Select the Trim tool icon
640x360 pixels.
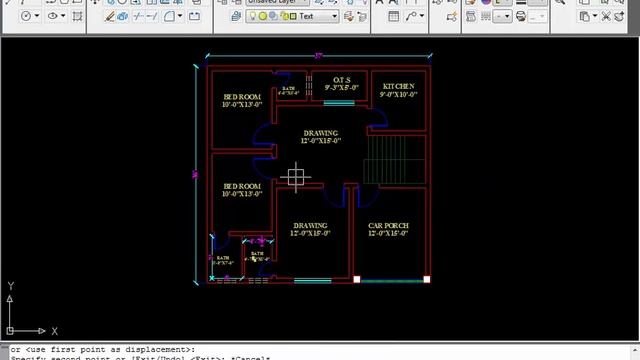coord(138,16)
